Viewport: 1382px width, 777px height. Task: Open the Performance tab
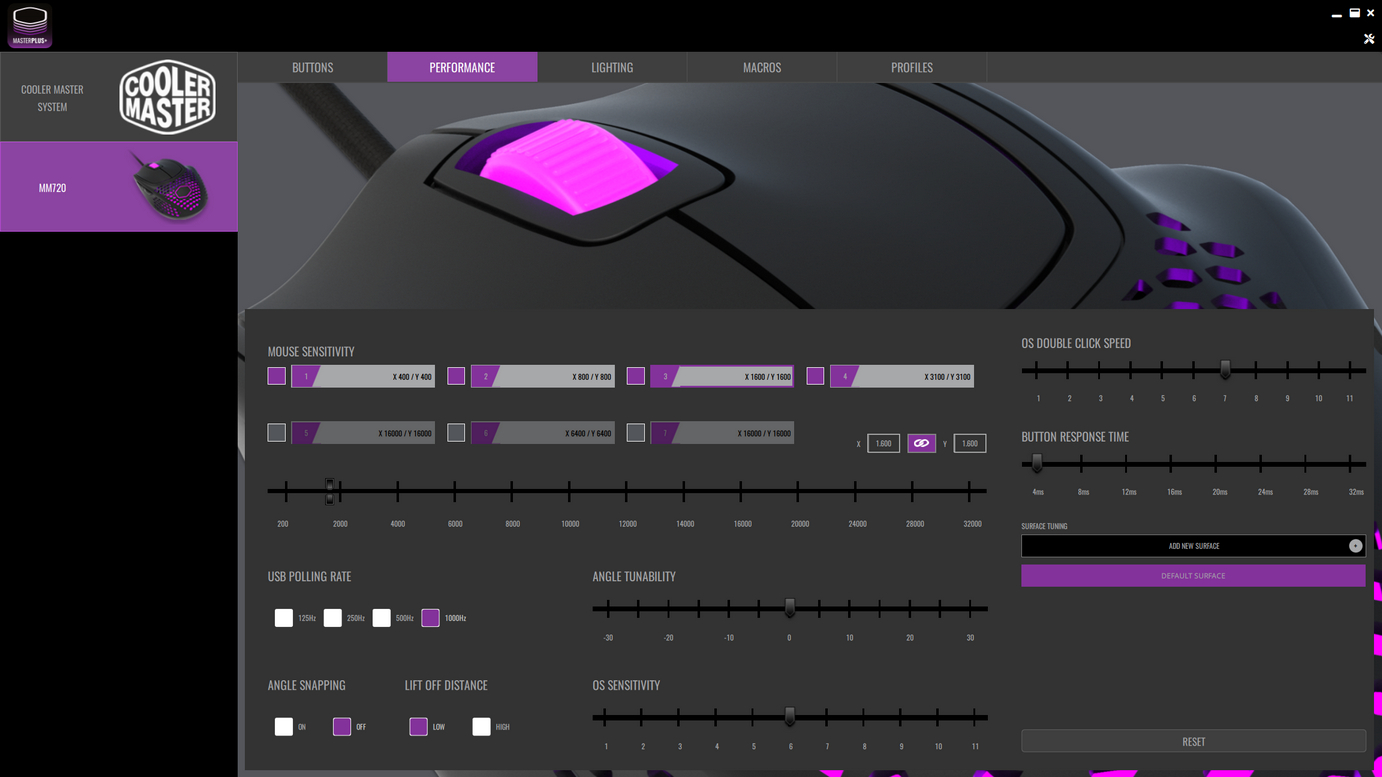(462, 67)
